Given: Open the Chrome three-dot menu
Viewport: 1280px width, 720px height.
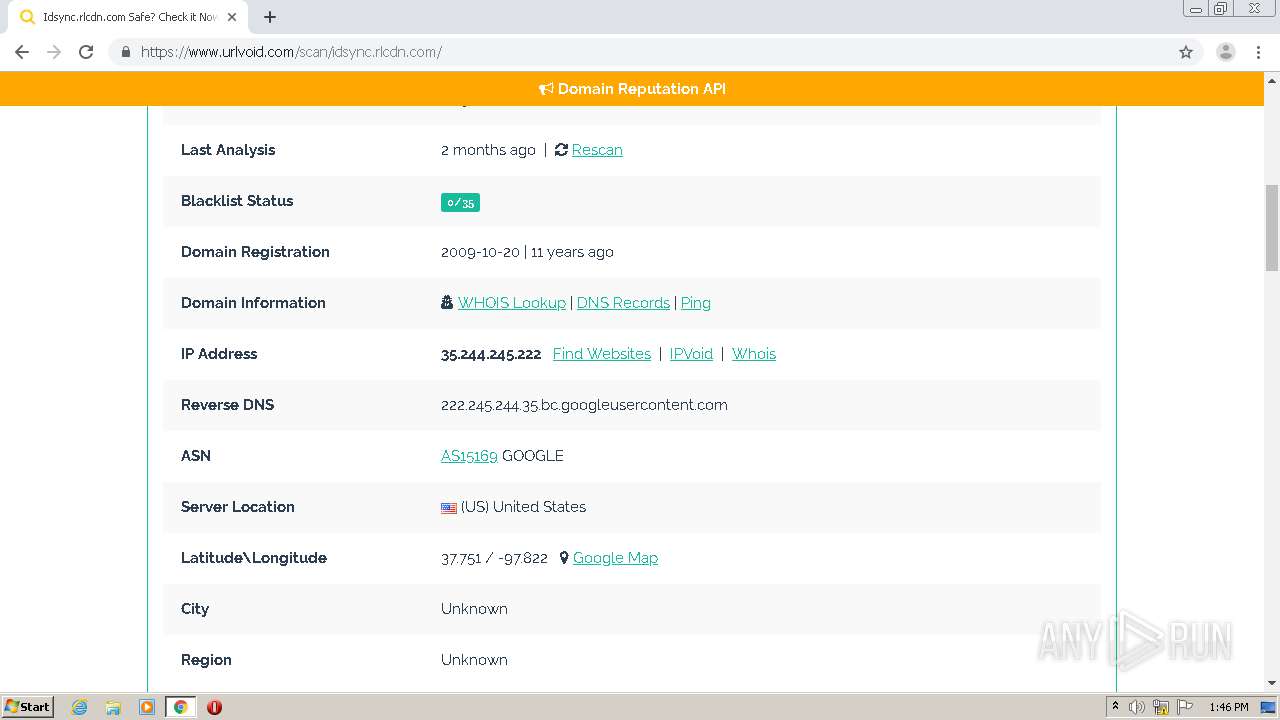Looking at the screenshot, I should [x=1258, y=52].
